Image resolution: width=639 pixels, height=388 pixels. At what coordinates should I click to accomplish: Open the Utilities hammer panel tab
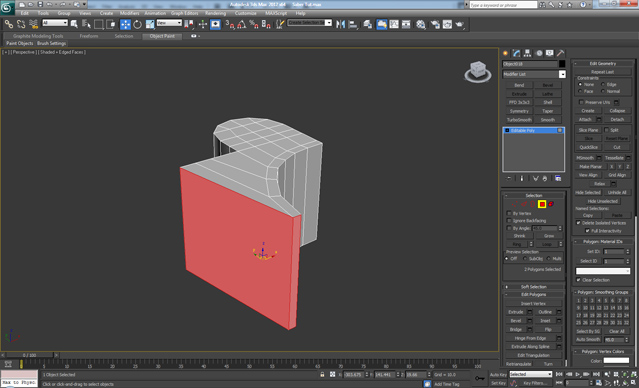pyautogui.click(x=561, y=53)
